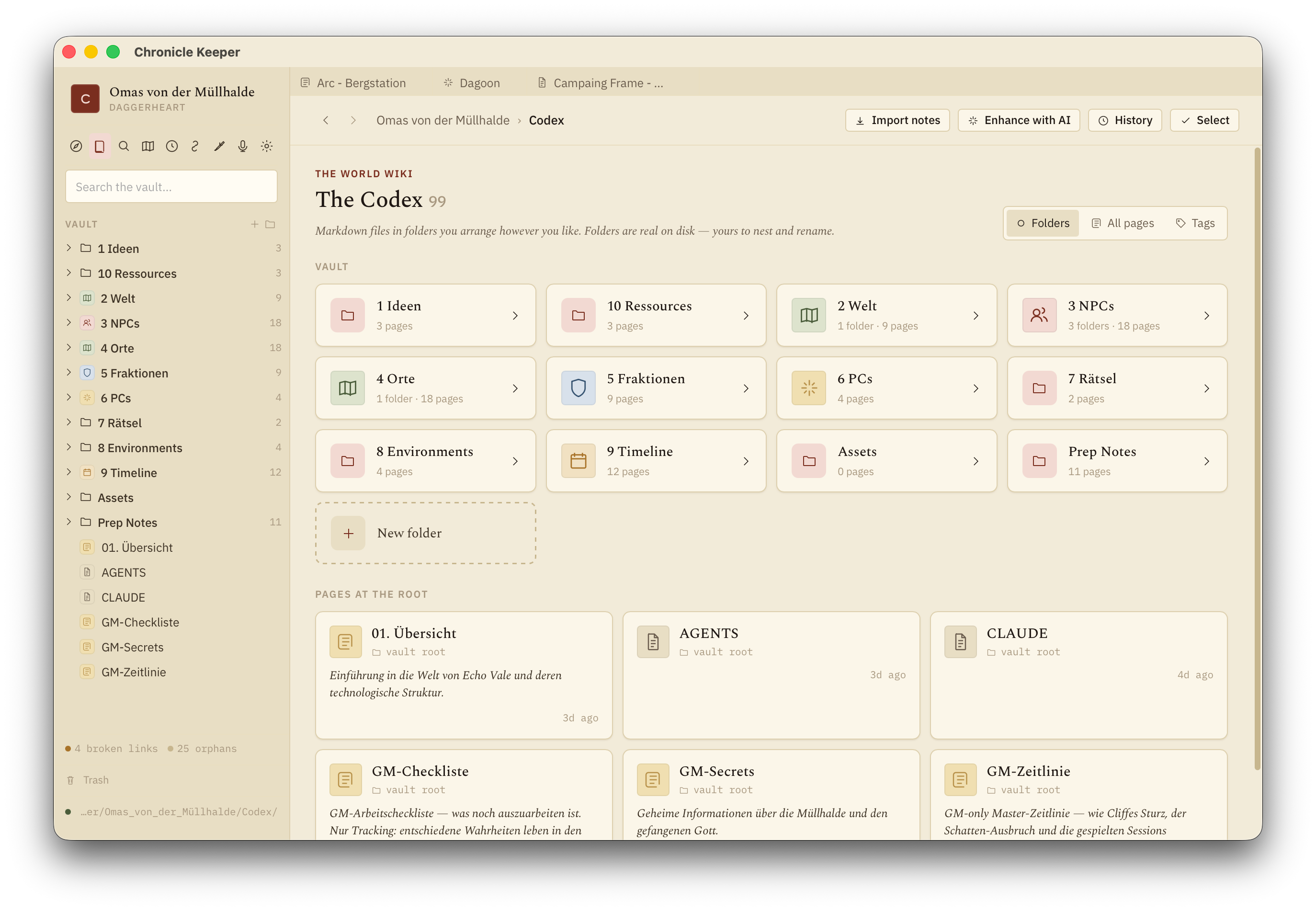
Task: Open the clock timeline icon
Action: 172,146
